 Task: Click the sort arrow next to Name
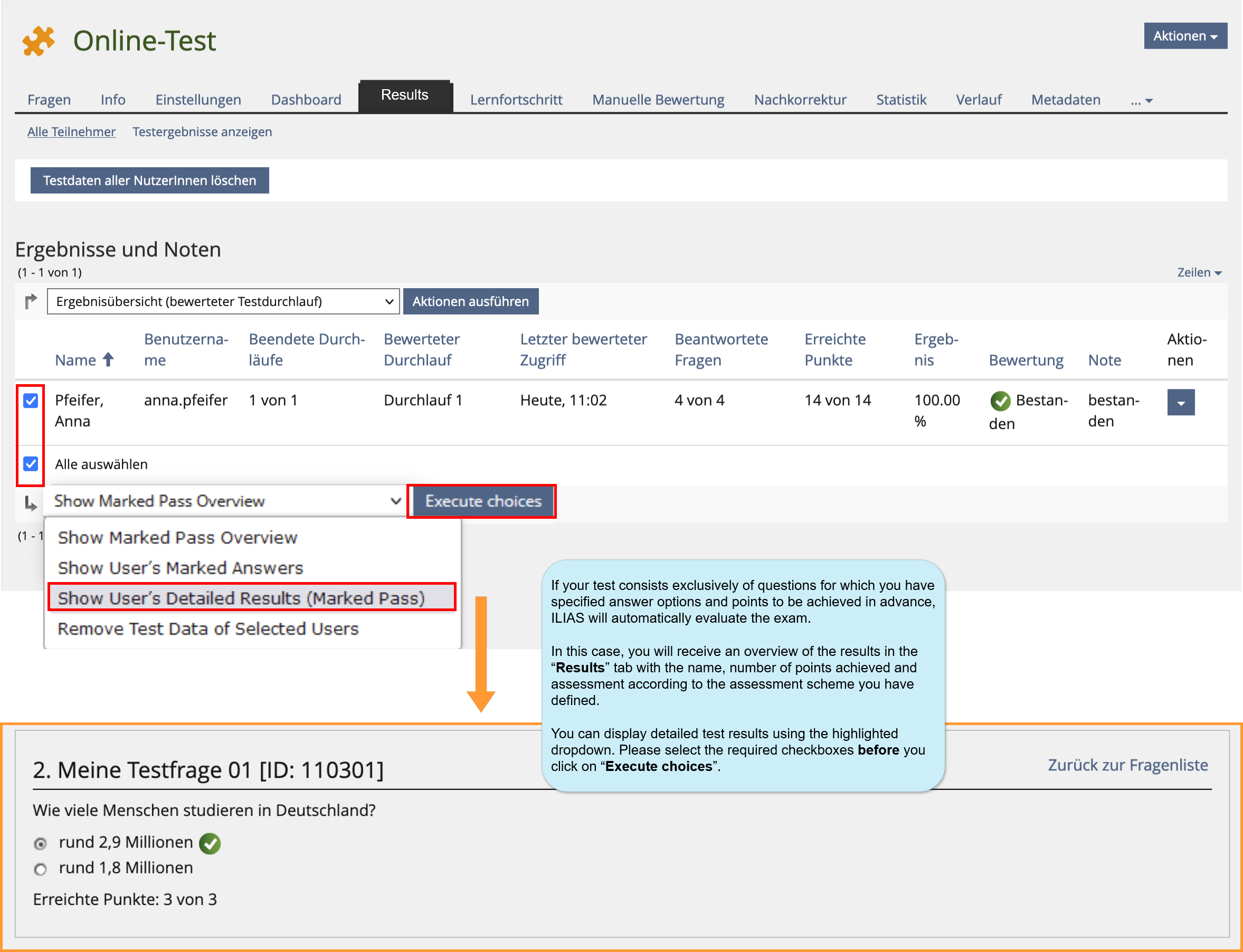pyautogui.click(x=108, y=359)
